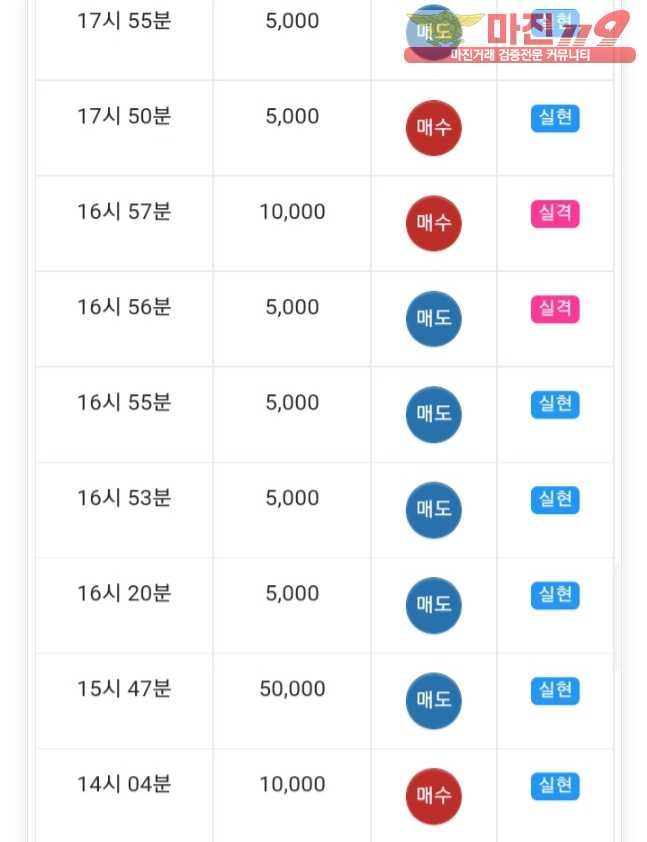Click the pink 실격 badge in the 16시 57분 row
The width and height of the screenshot is (647, 842).
point(555,213)
